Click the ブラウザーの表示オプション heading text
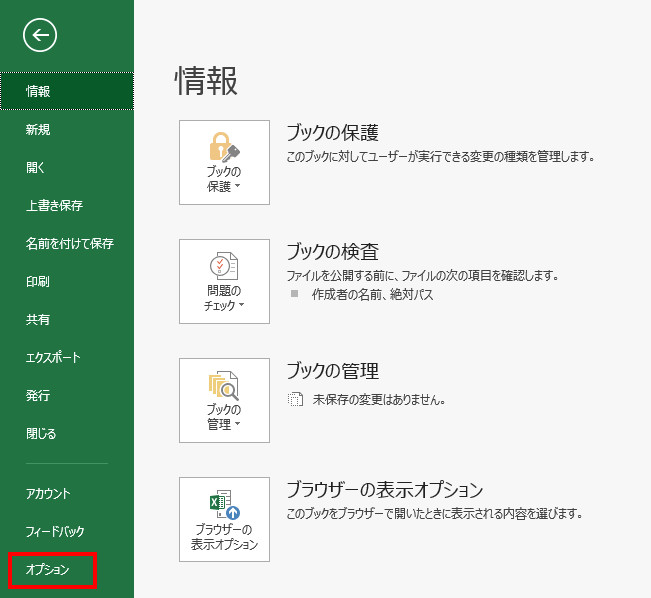Image resolution: width=651 pixels, height=598 pixels. pos(385,490)
